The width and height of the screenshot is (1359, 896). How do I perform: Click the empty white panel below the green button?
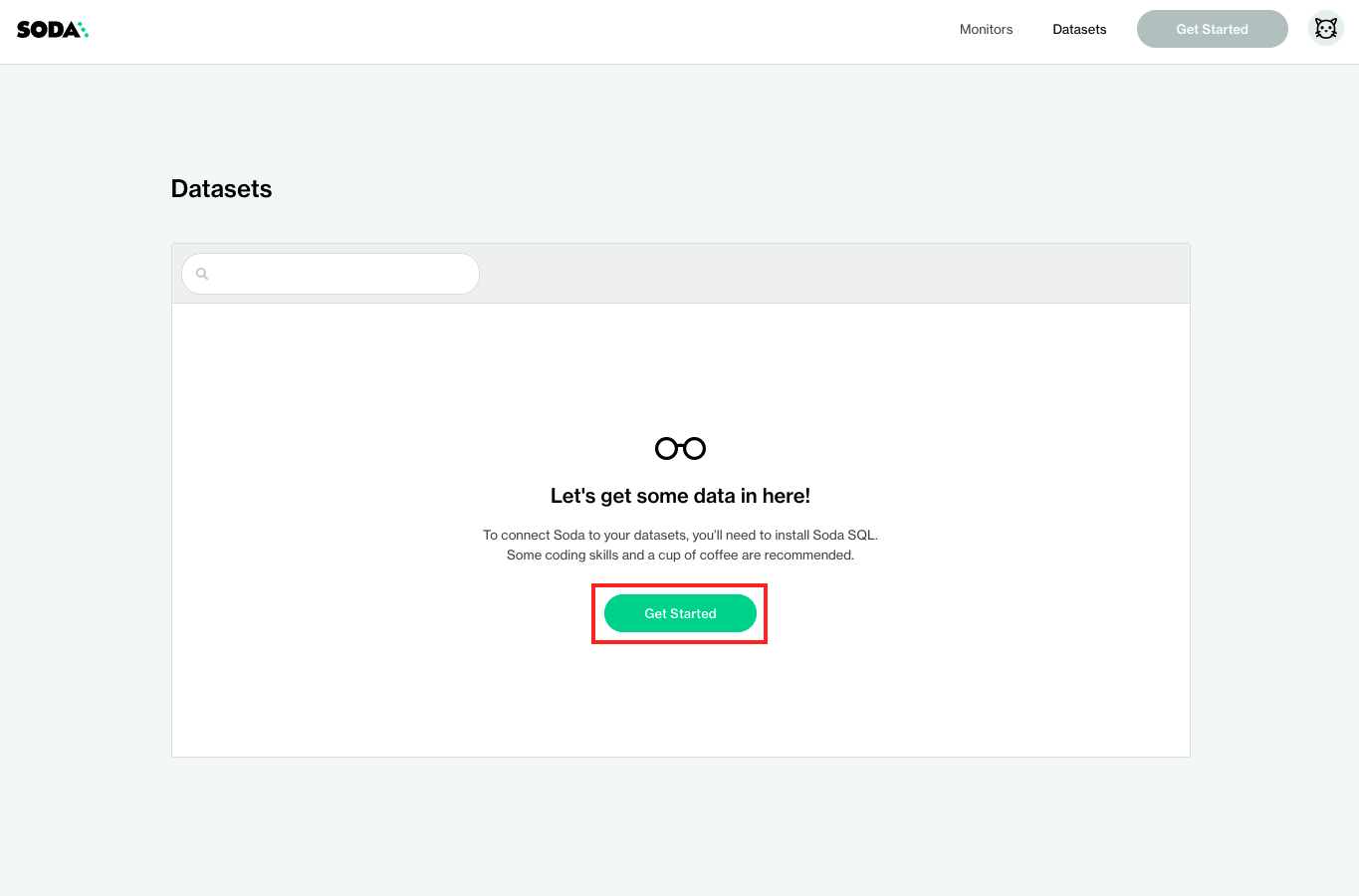(x=680, y=702)
